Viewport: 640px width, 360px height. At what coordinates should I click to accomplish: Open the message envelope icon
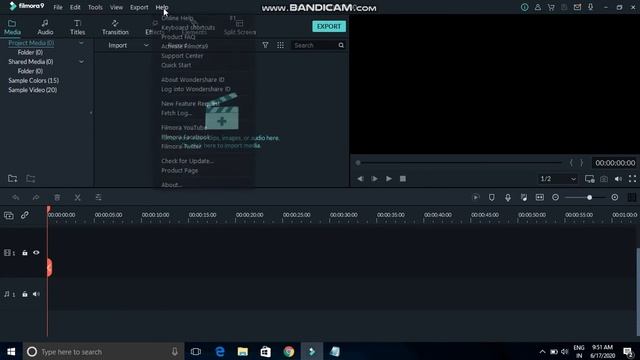(577, 7)
